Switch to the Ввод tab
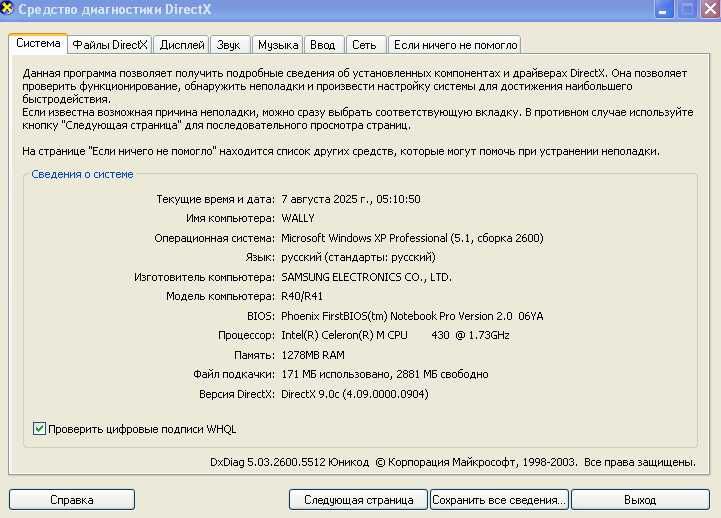Screen dimensions: 721x518 [322, 45]
